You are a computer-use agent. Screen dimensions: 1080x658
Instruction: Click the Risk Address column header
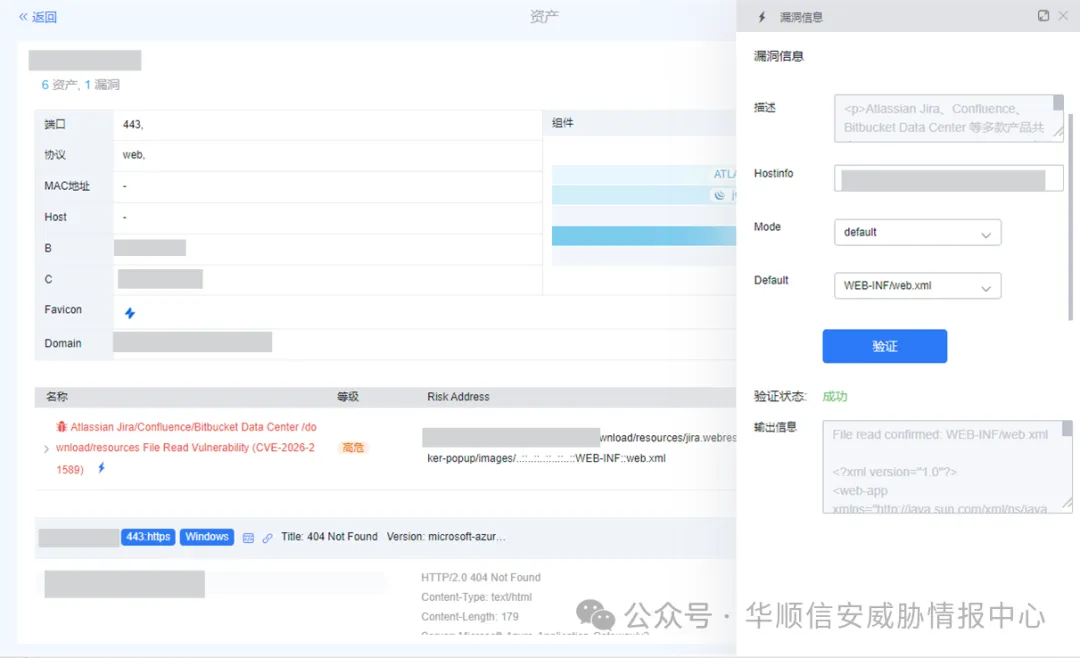click(x=458, y=397)
